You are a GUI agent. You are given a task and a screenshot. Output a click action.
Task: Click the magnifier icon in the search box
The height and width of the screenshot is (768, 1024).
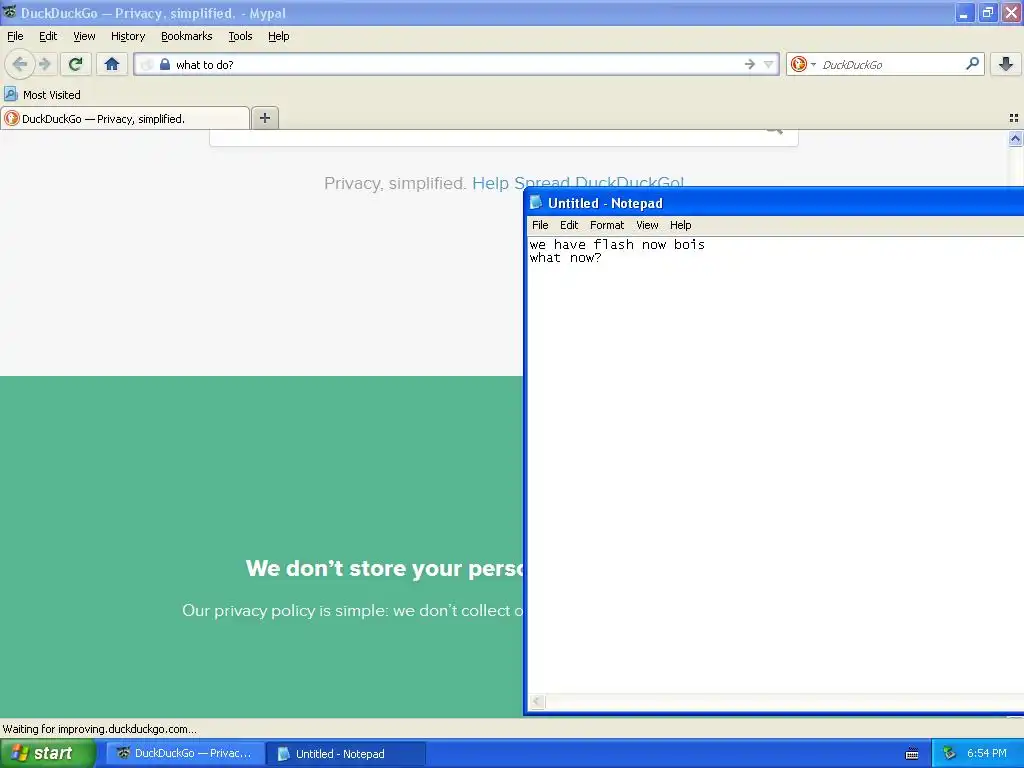point(972,63)
